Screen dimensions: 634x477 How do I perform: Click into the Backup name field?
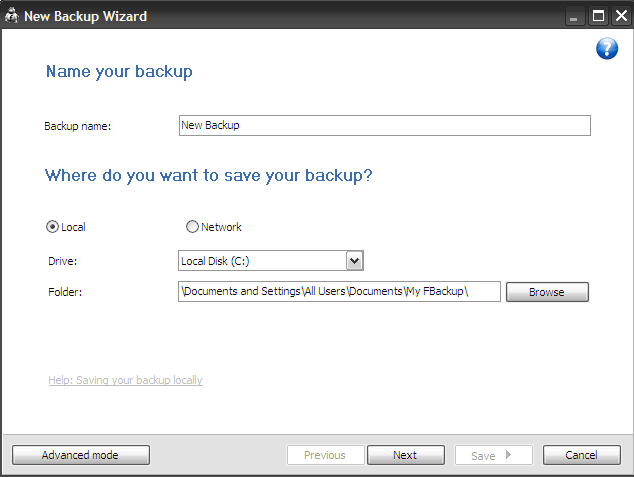point(385,125)
